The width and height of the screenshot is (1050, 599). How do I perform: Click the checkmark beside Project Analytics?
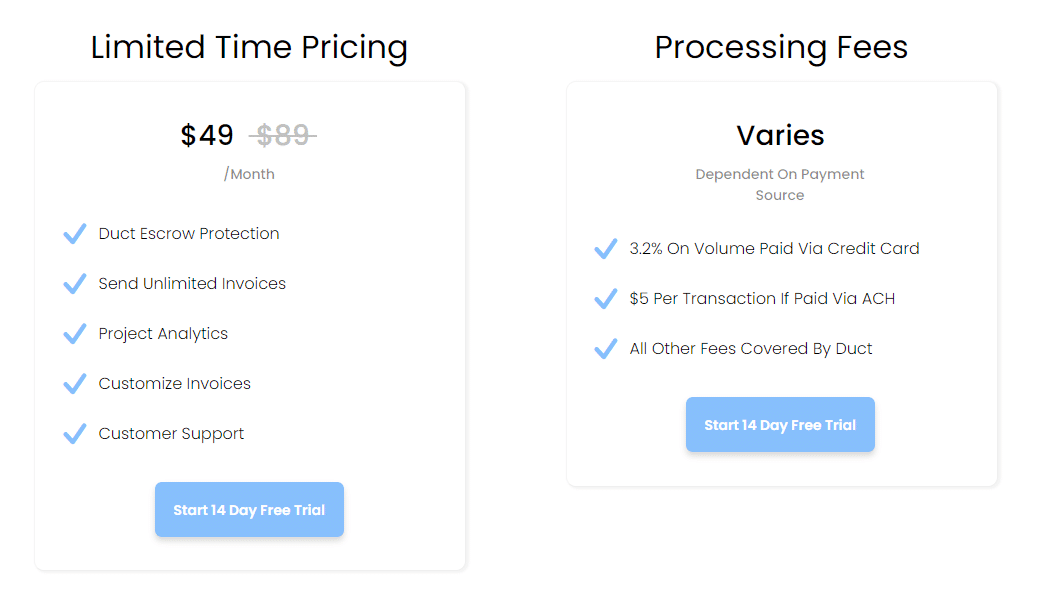(74, 333)
